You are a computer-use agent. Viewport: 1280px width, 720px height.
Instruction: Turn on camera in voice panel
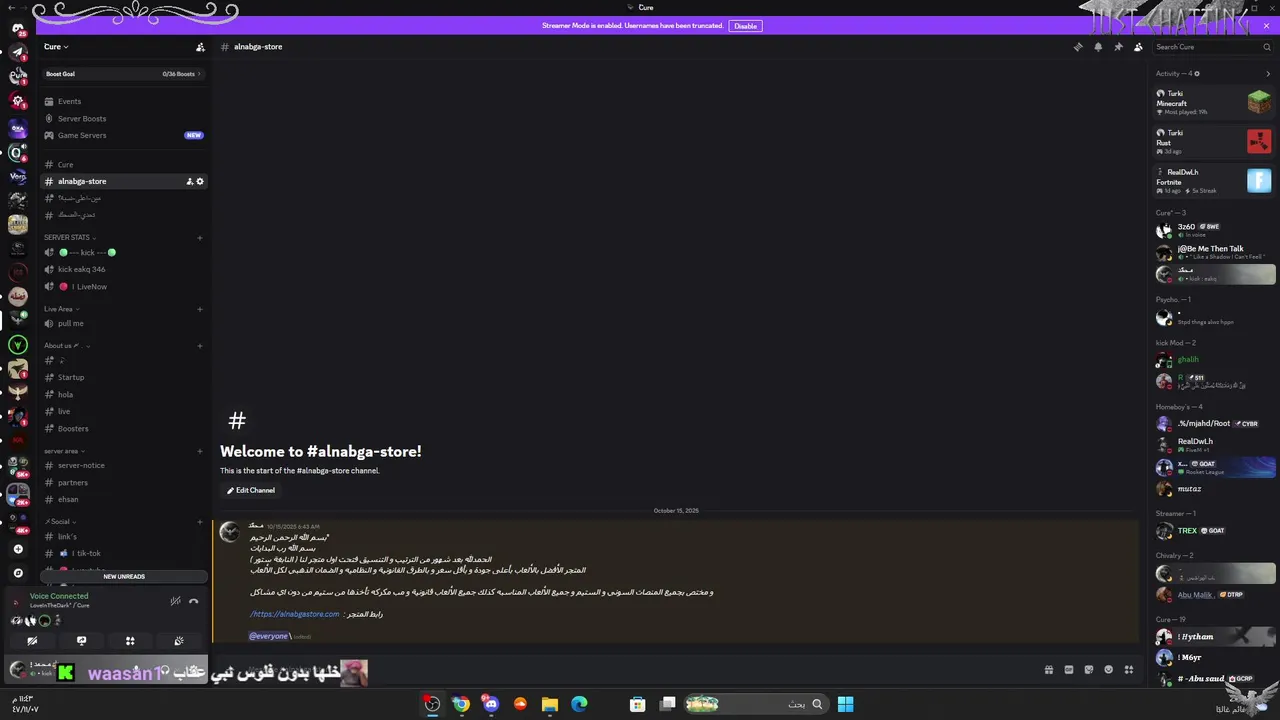pyautogui.click(x=32, y=641)
